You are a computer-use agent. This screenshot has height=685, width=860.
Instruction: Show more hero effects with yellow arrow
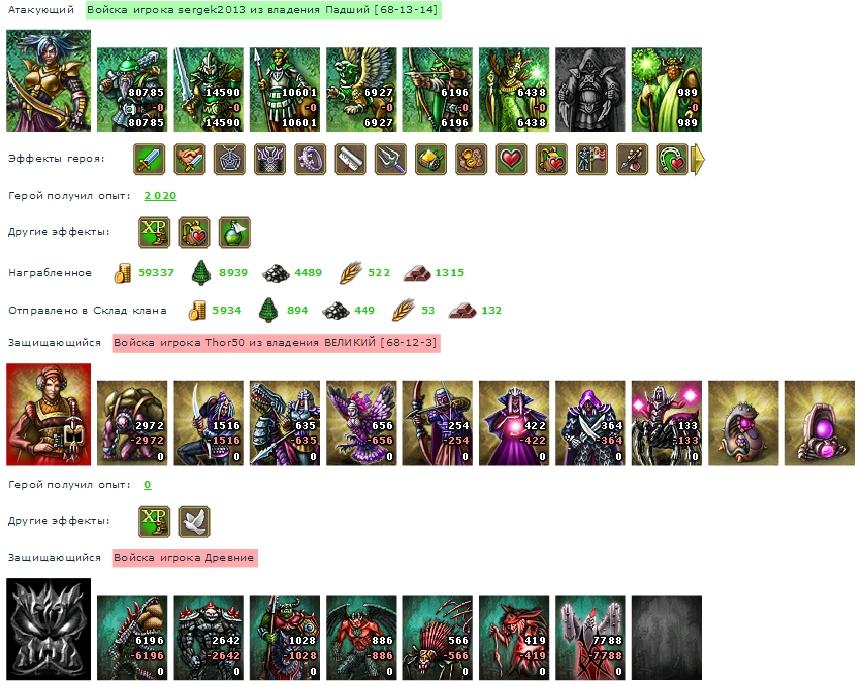697,159
